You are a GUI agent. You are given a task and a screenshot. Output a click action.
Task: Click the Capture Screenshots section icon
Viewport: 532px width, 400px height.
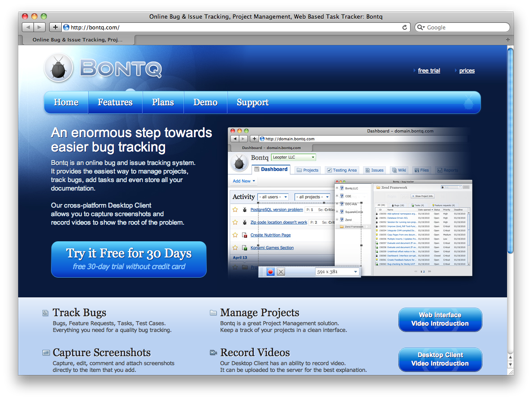point(45,353)
